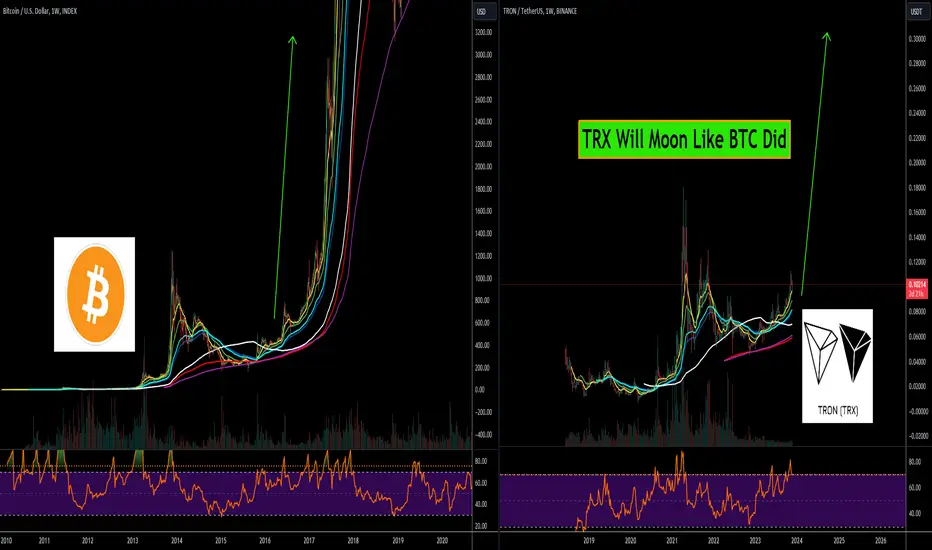Screen dimensions: 932x550
Task: Click the 2014 year label on Bitcoin time axis
Action: tap(177, 540)
